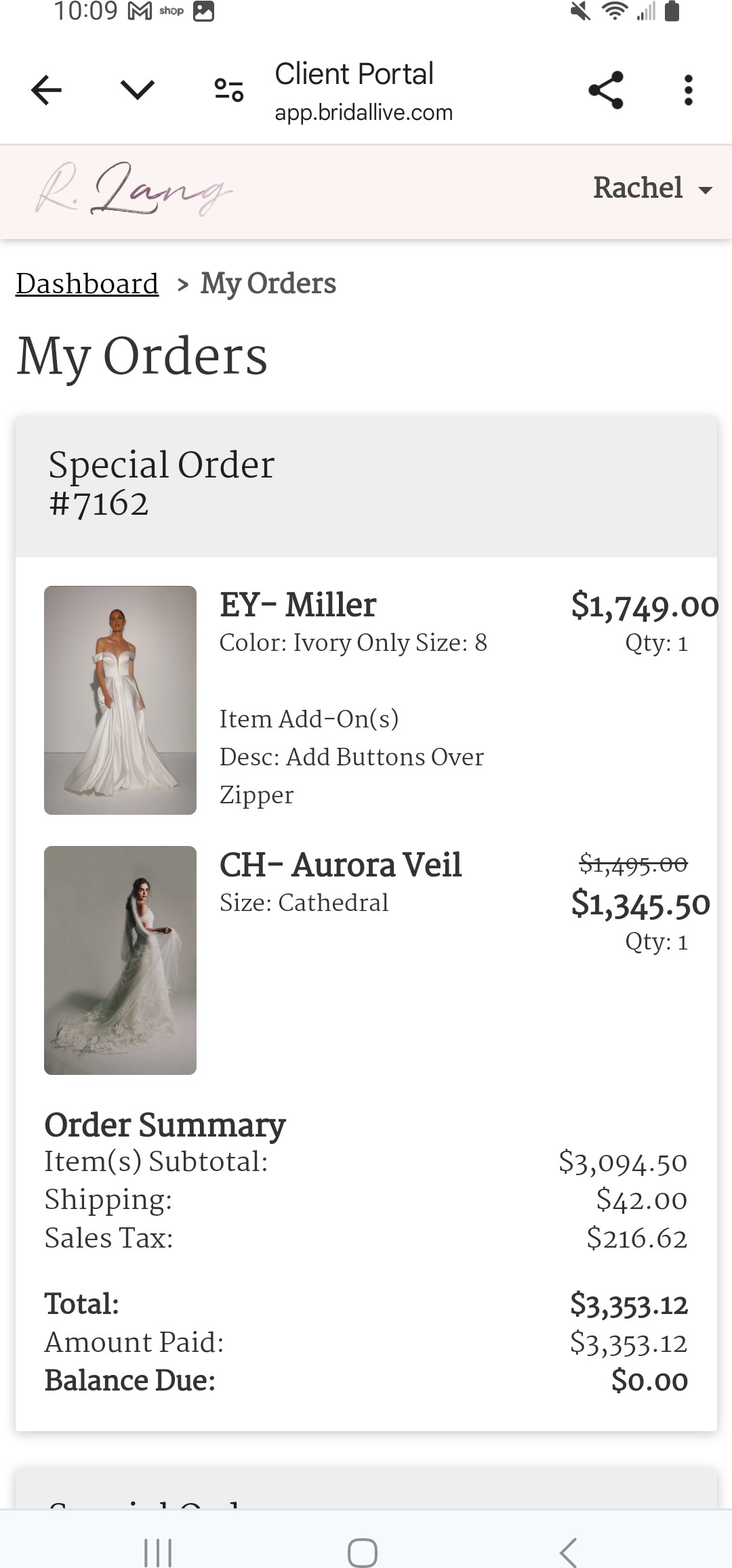Open the EY- Miller item title

coord(298,605)
